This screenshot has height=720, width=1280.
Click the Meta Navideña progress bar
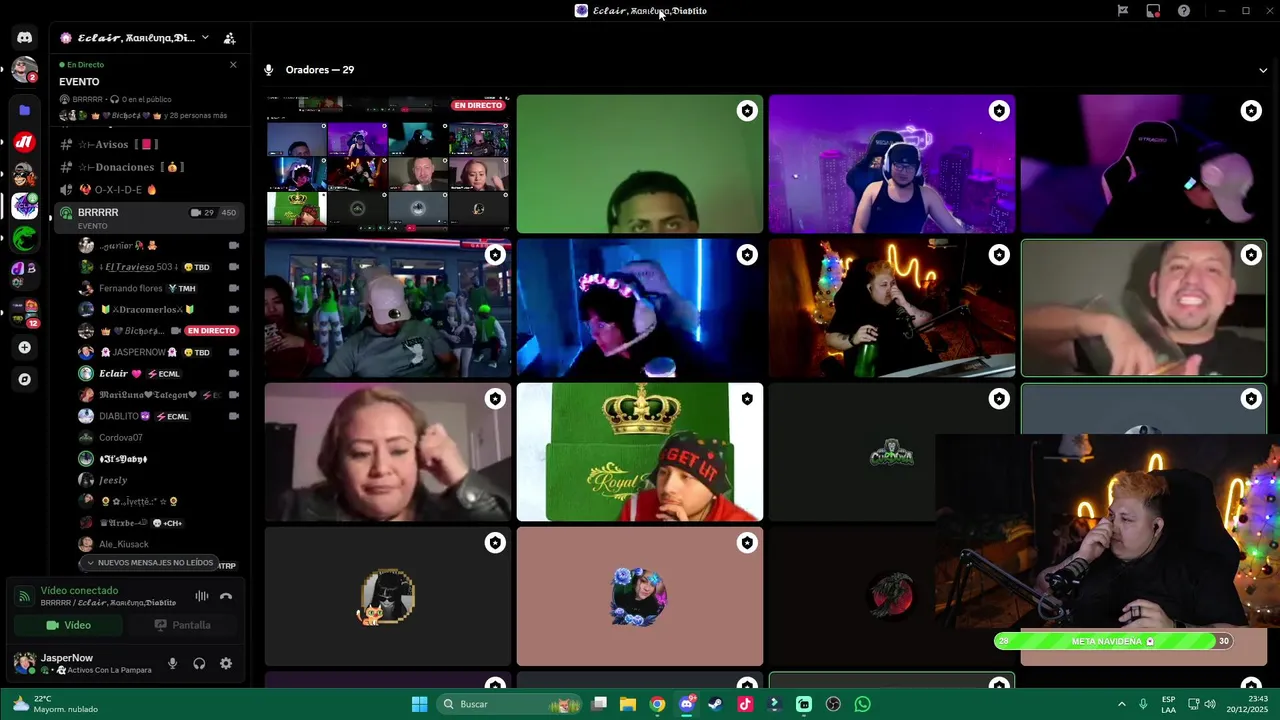click(x=1114, y=641)
